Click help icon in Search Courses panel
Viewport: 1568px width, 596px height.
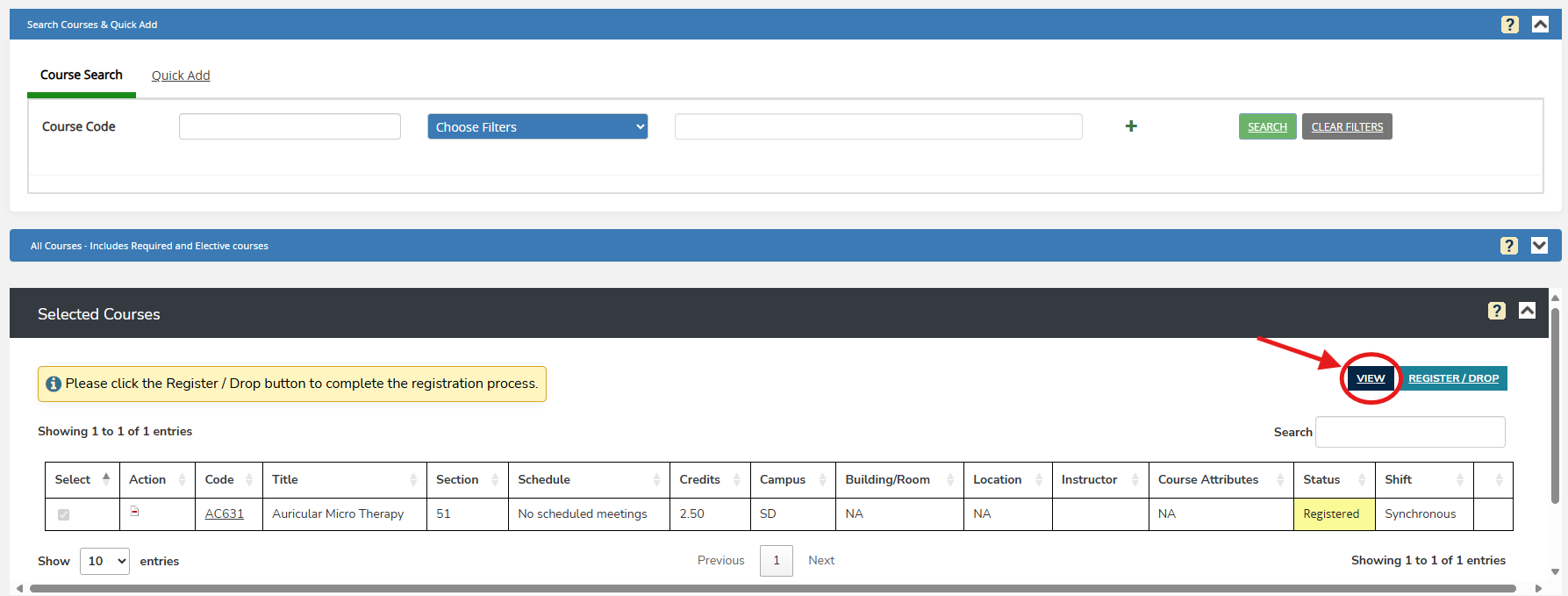[1509, 25]
